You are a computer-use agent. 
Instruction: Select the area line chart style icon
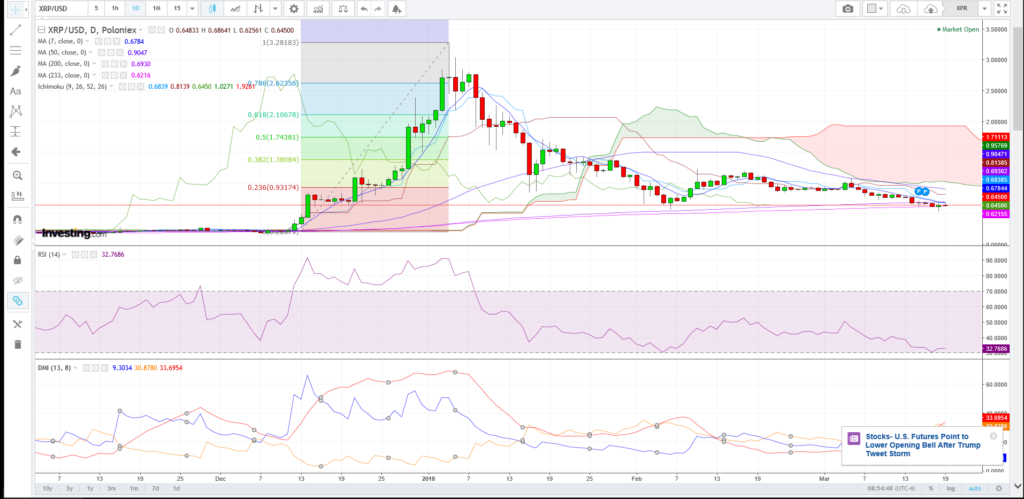coord(235,8)
